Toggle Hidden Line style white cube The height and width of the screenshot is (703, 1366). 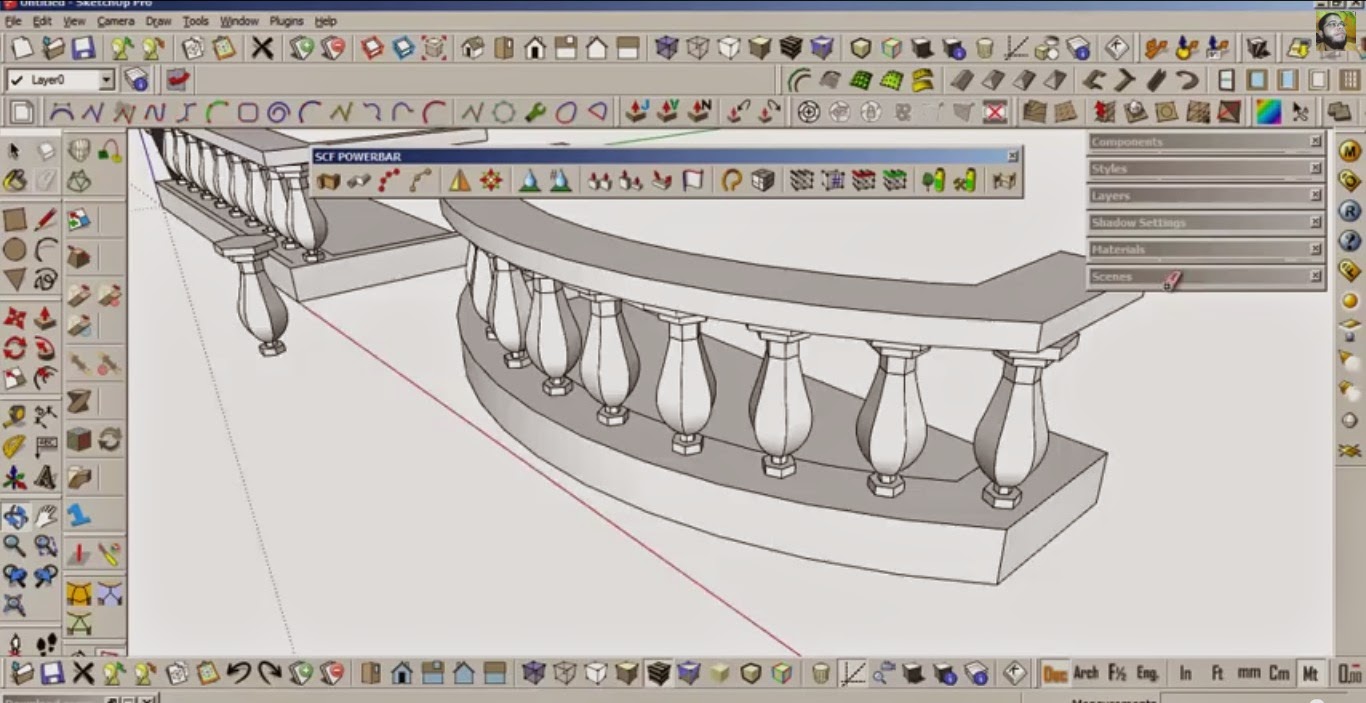729,47
